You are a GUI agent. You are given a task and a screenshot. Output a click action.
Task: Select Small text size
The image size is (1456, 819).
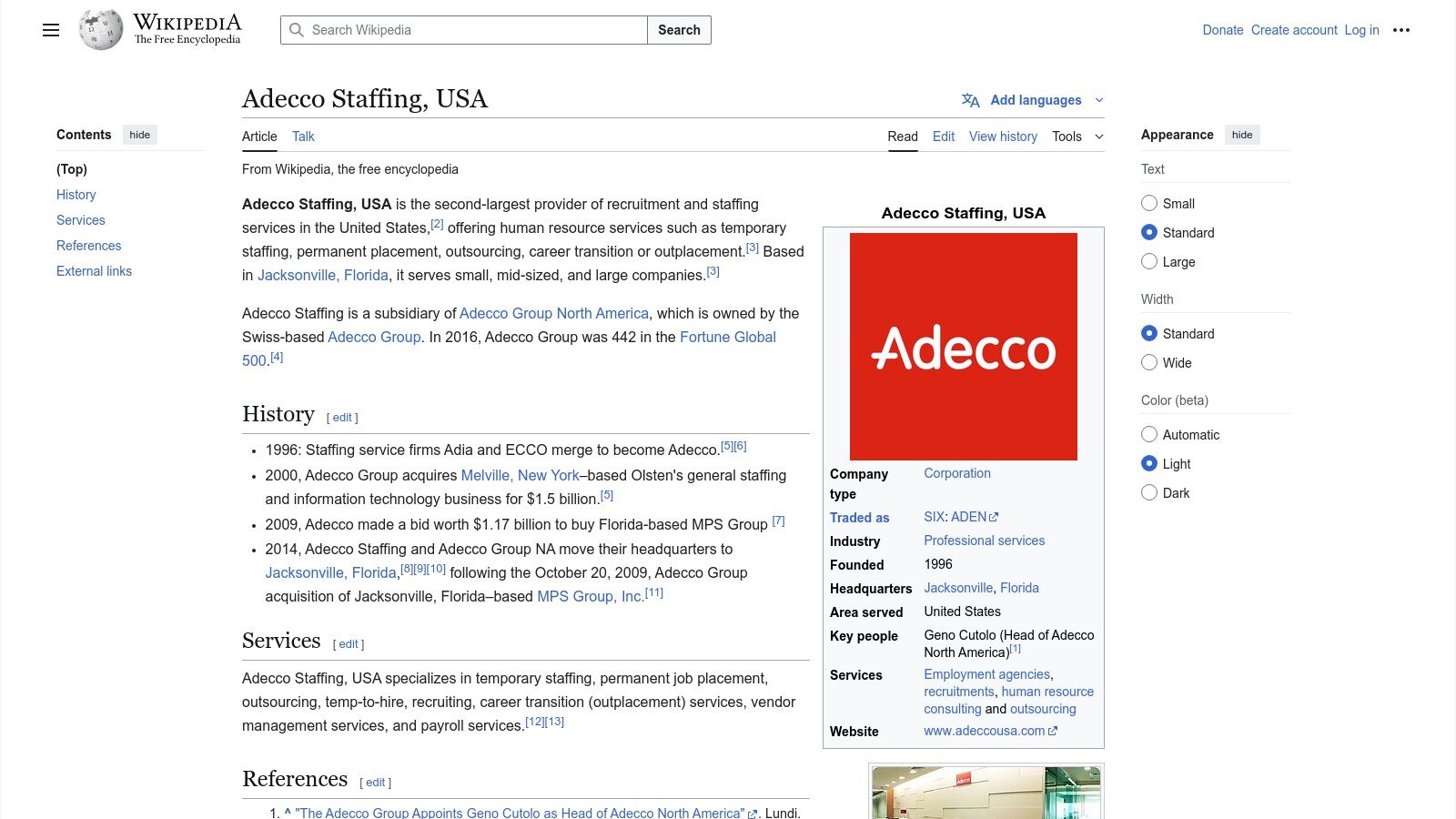pos(1149,203)
